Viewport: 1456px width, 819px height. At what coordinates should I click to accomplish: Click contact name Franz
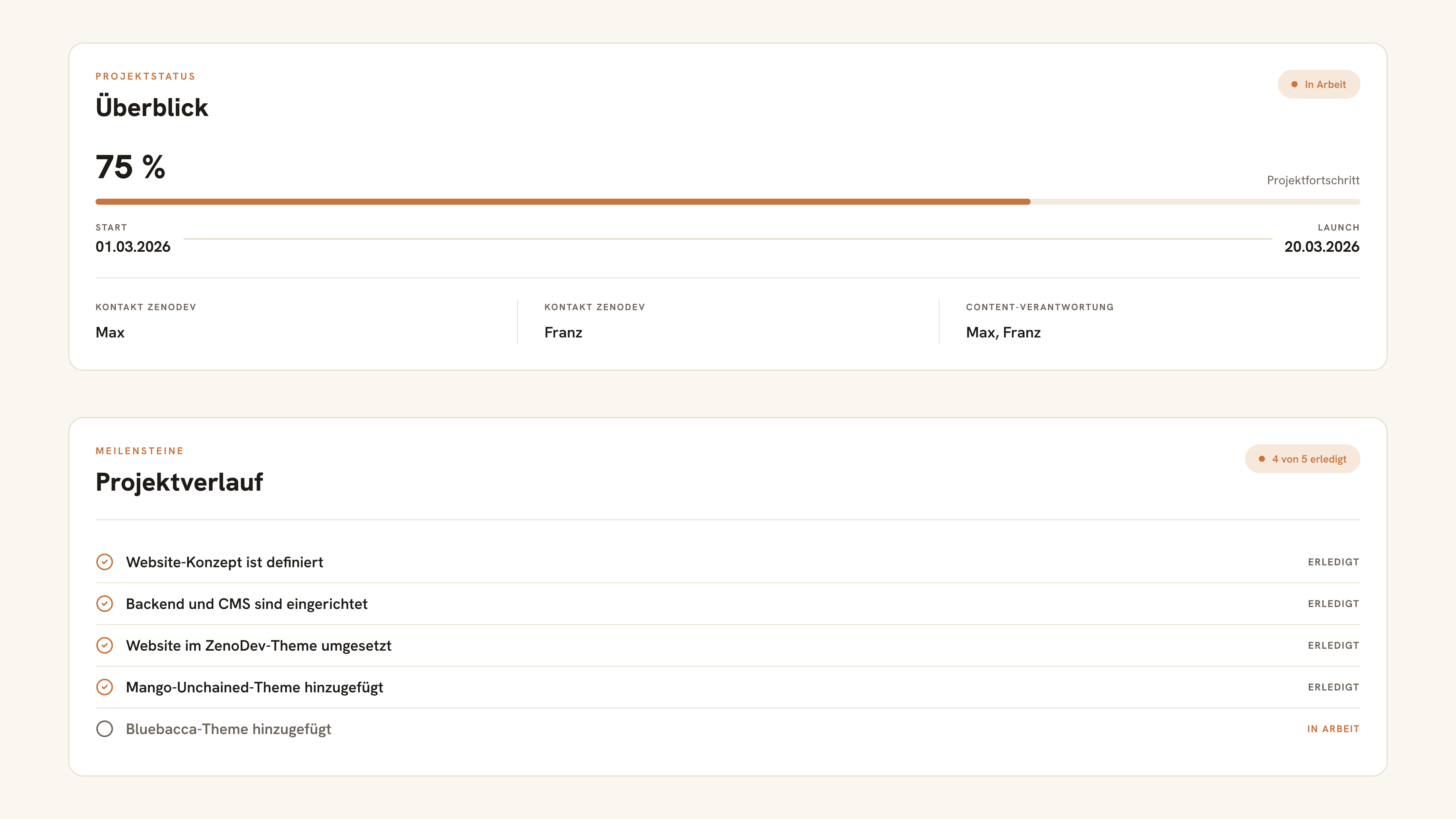[x=563, y=332]
